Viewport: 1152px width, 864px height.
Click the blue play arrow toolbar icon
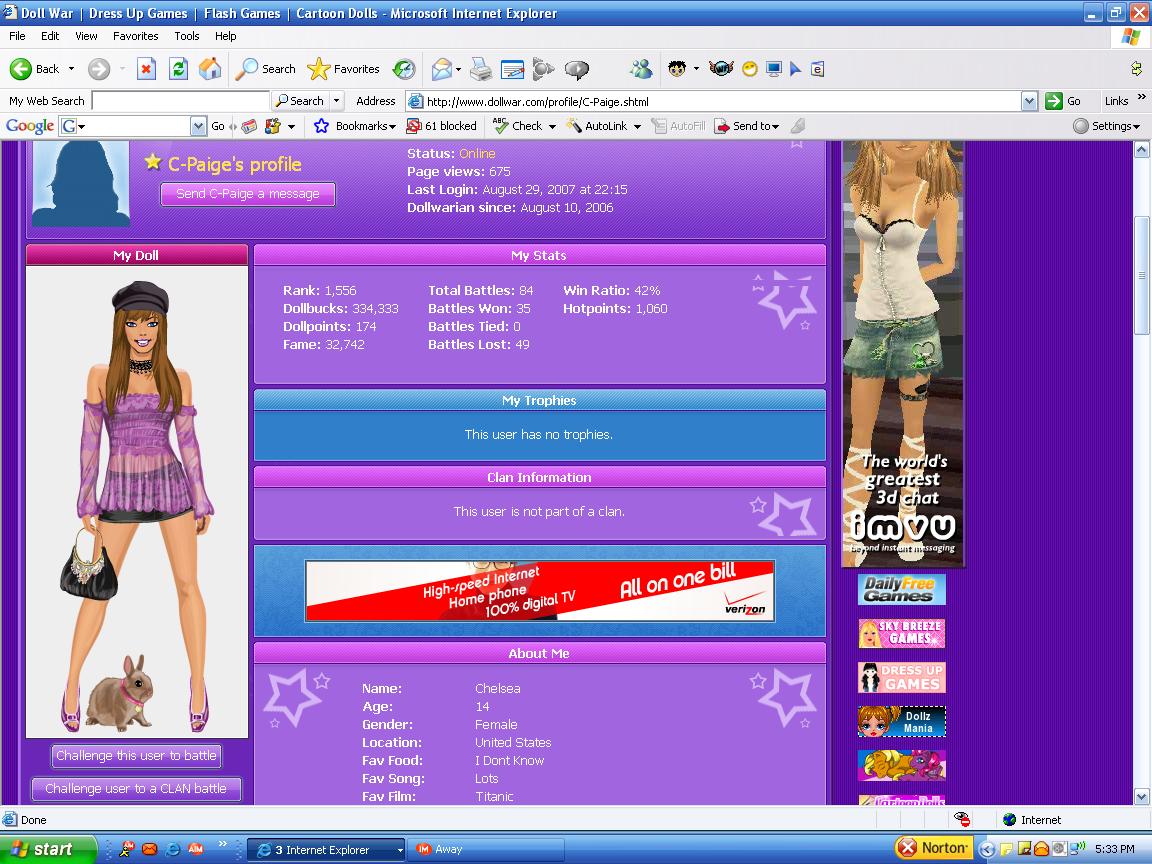[x=795, y=69]
